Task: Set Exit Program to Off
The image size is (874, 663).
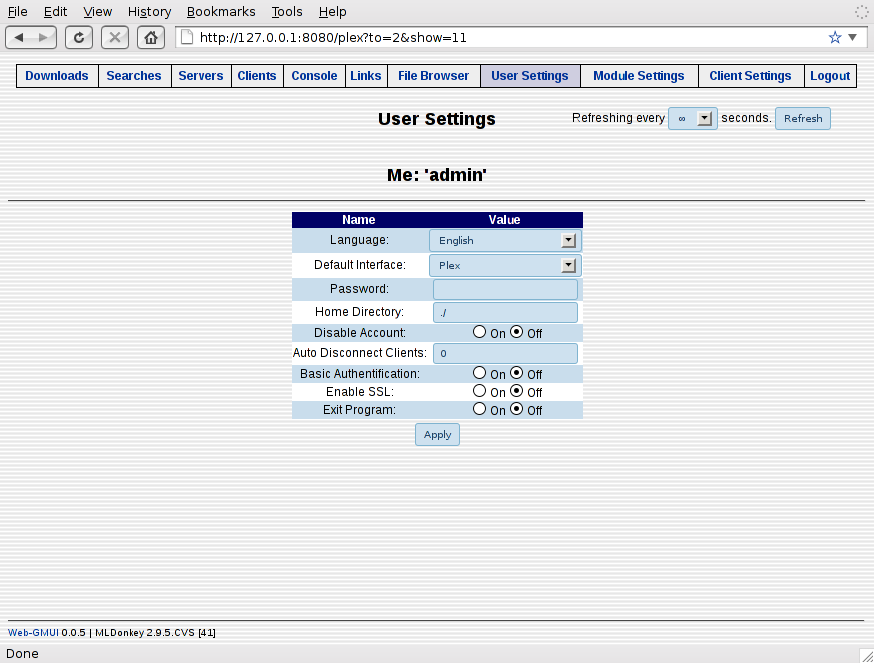Action: pyautogui.click(x=517, y=409)
